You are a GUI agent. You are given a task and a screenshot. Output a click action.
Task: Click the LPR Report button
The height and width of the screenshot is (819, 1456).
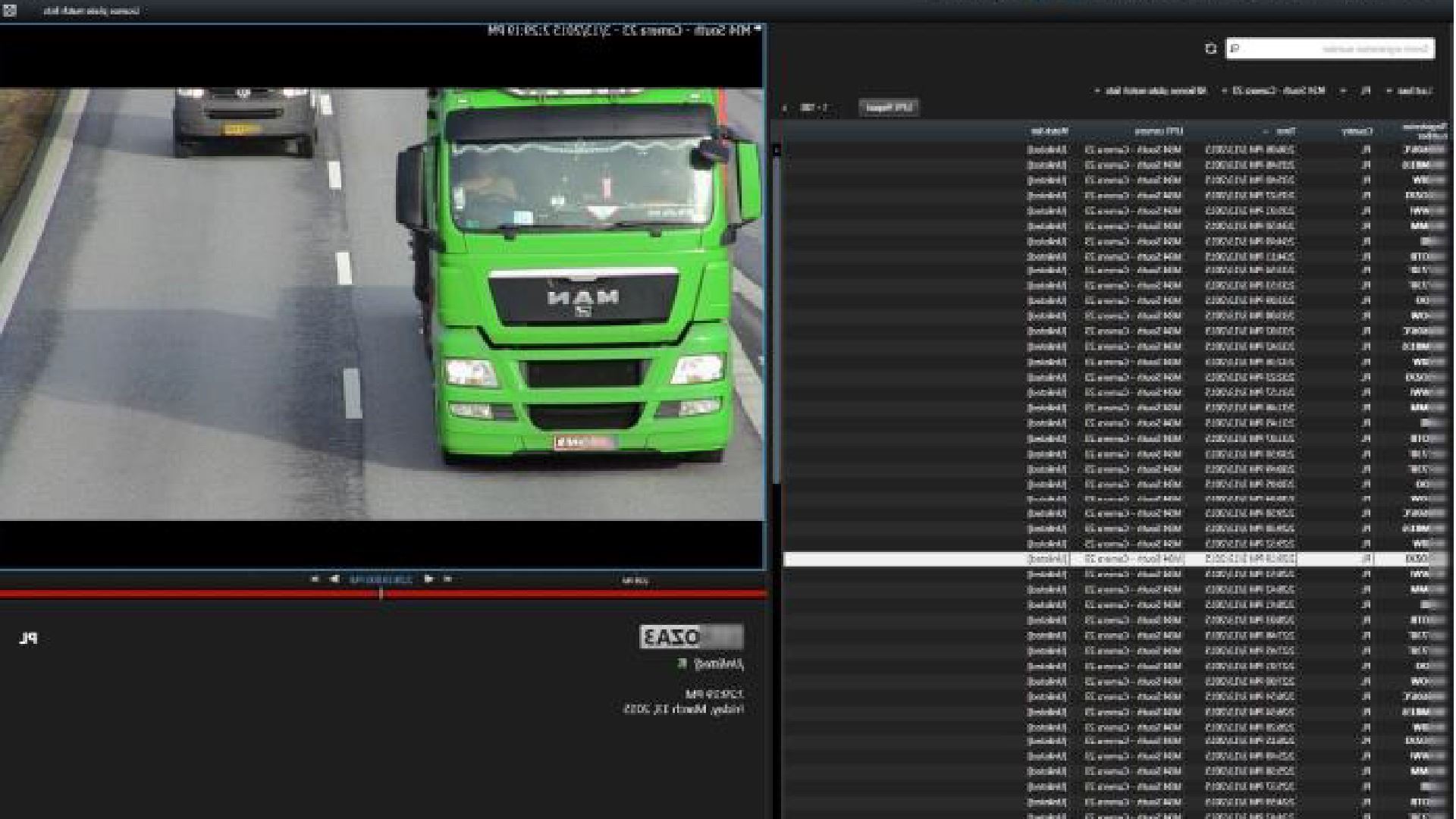(x=888, y=108)
